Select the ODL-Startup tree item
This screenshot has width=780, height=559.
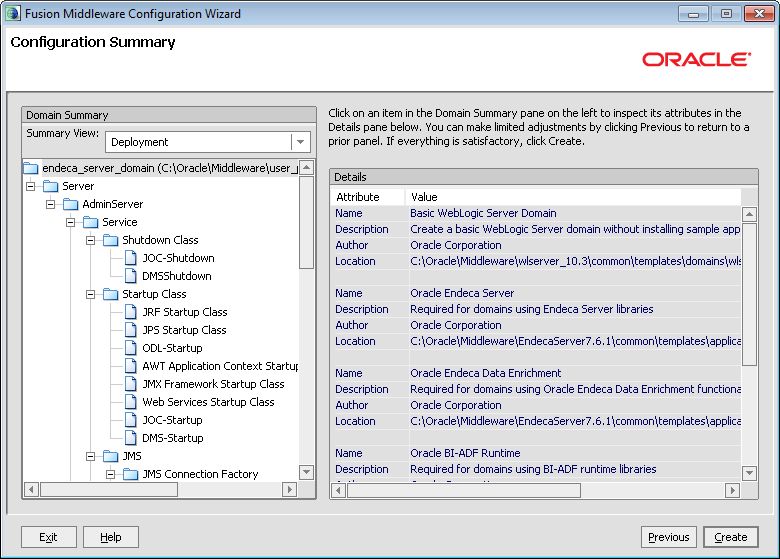(x=172, y=348)
